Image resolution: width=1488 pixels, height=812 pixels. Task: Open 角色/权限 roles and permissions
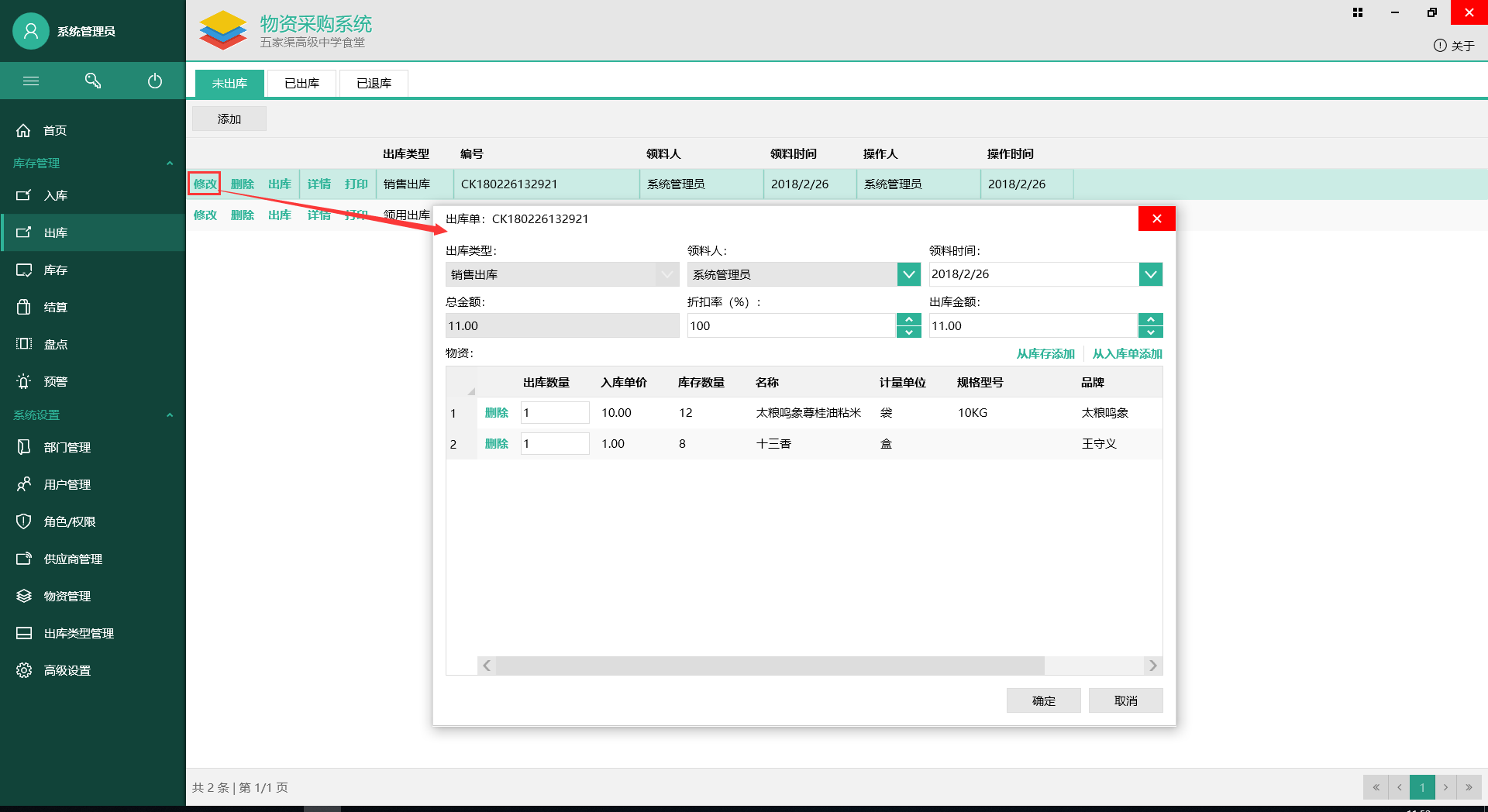click(69, 521)
